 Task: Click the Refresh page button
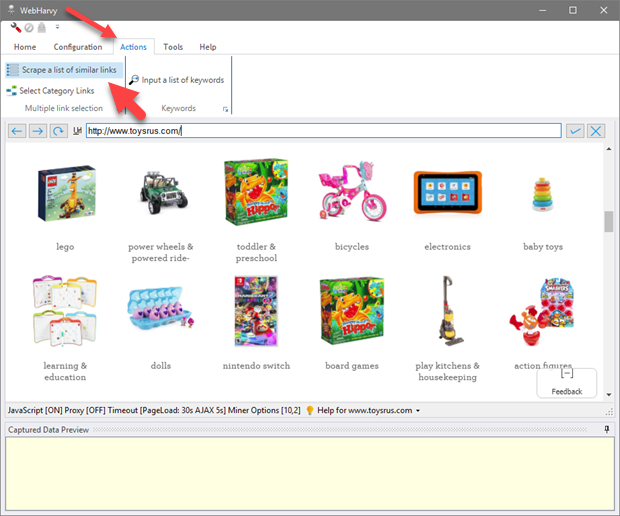pyautogui.click(x=59, y=131)
